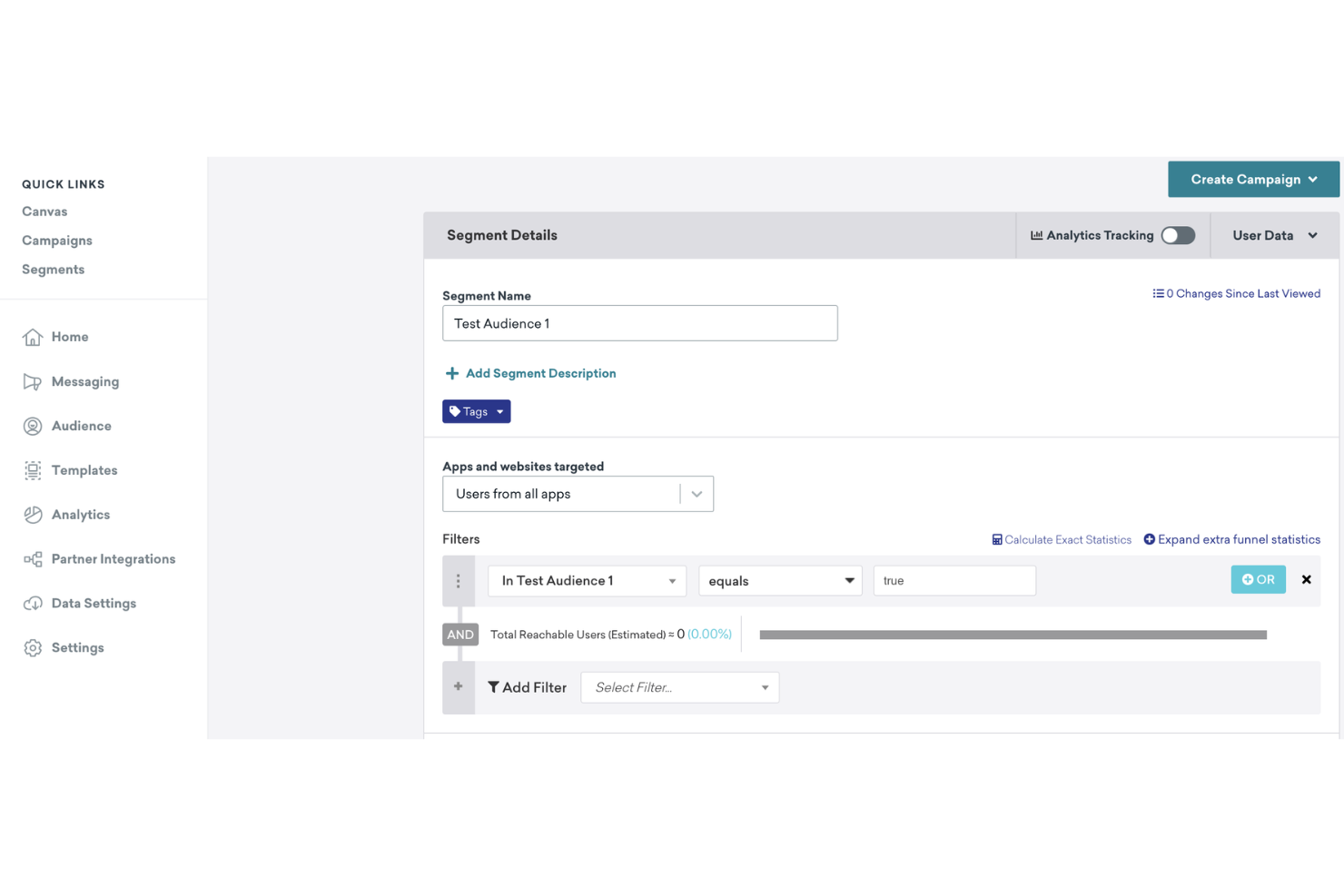Open the Audience section
The width and height of the screenshot is (1344, 896).
82,426
